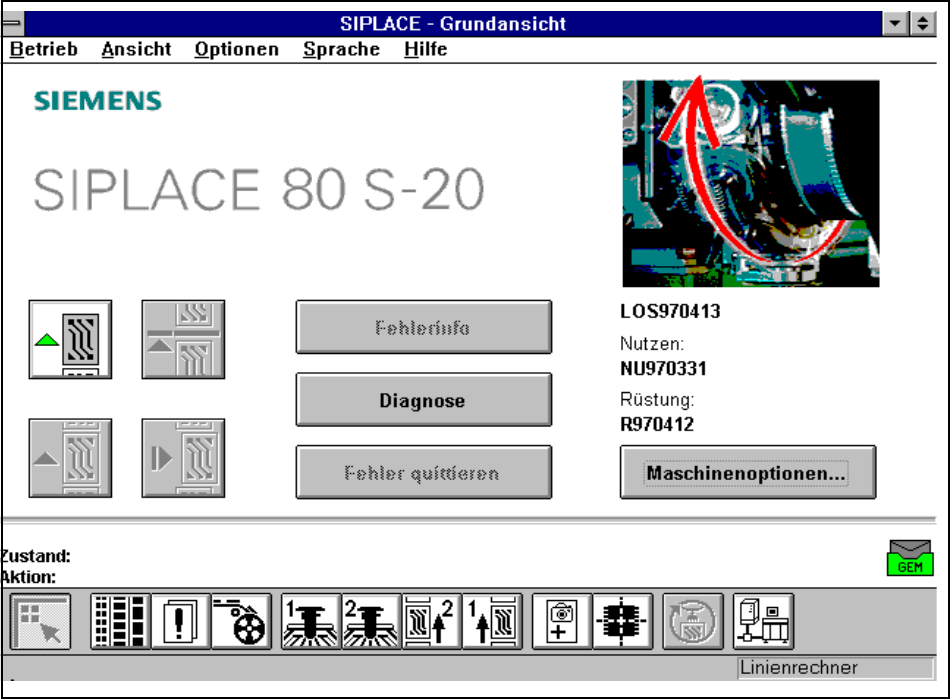Click the maximize restore arrows button
The image size is (950, 699).
coord(922,24)
